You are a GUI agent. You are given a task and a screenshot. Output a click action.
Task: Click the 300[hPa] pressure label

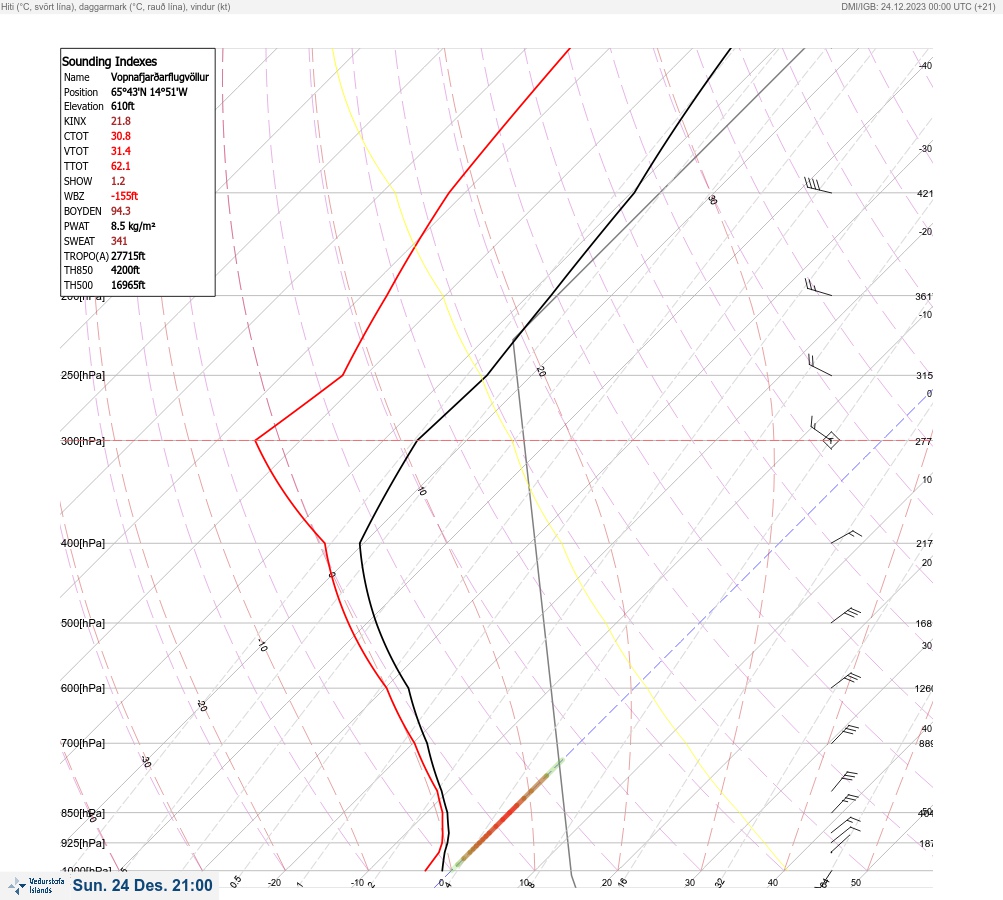pyautogui.click(x=83, y=441)
